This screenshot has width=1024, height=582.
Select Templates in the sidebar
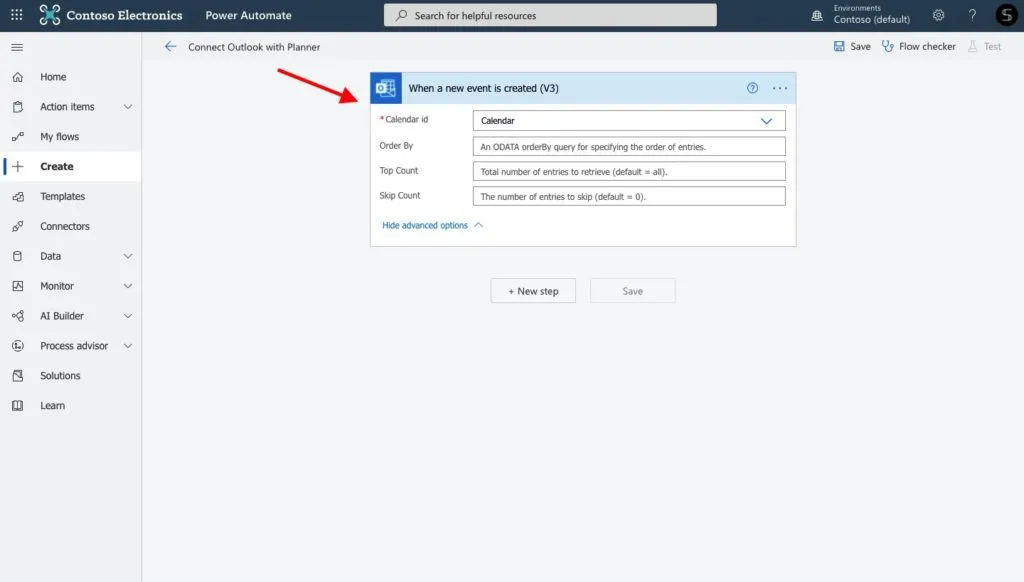coord(63,197)
